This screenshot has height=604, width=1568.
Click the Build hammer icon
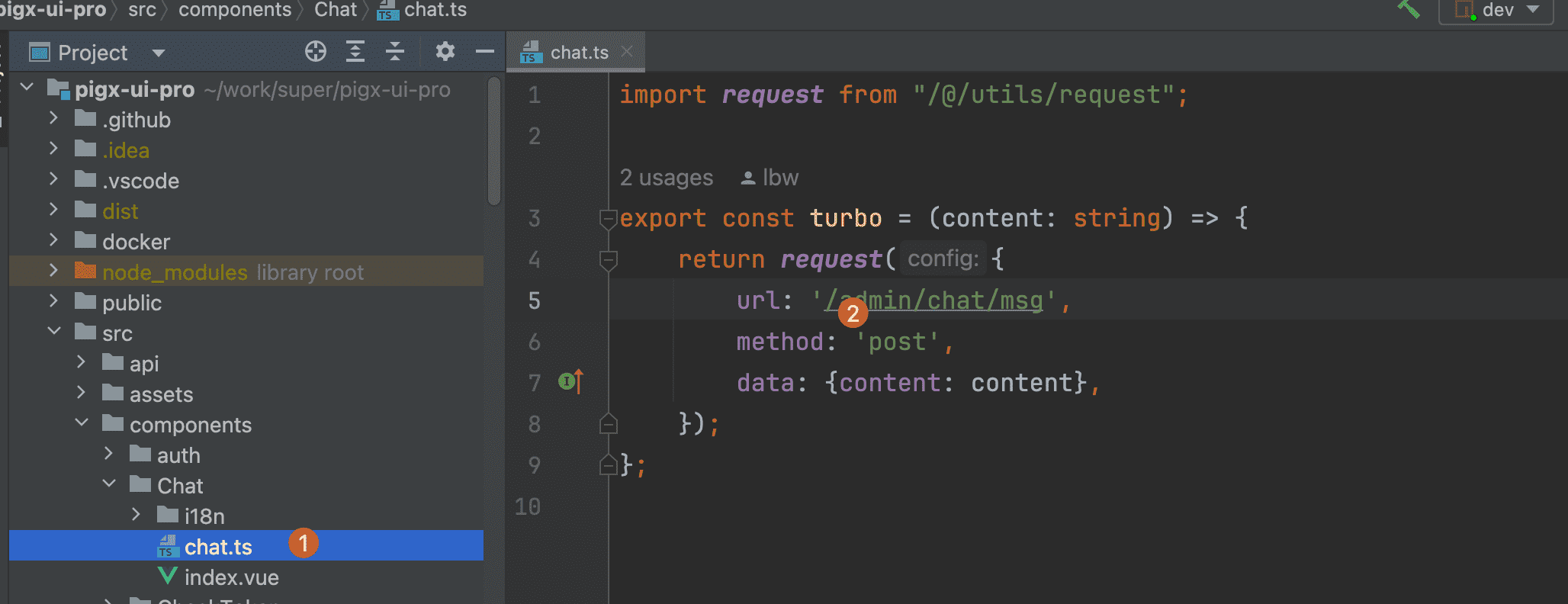click(1408, 10)
